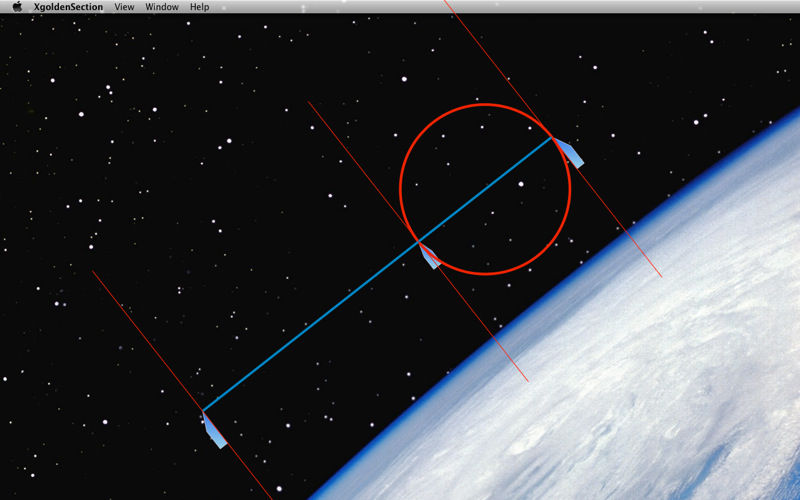Viewport: 800px width, 500px height.
Task: Click the blue handle at the line's lower-left end
Action: [x=214, y=430]
